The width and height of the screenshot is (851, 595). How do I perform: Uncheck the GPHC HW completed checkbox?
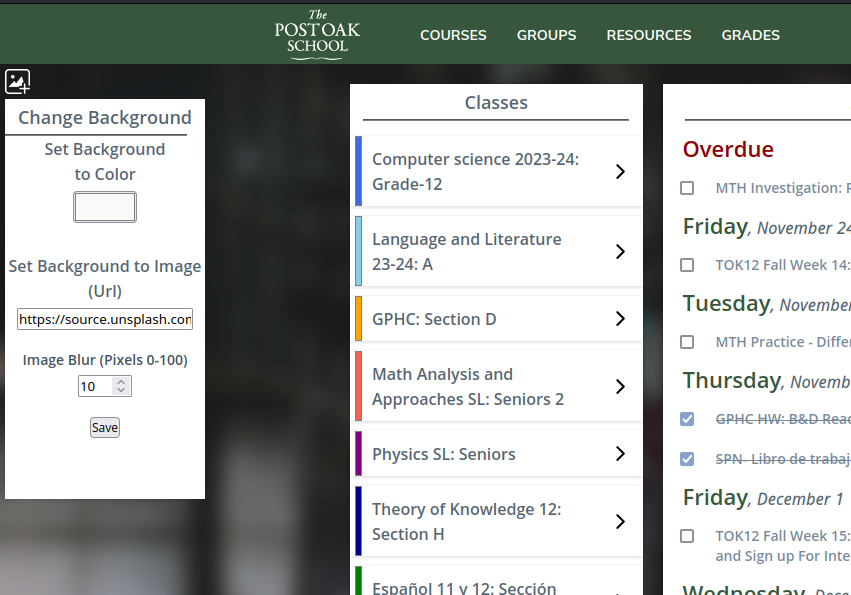coord(687,419)
